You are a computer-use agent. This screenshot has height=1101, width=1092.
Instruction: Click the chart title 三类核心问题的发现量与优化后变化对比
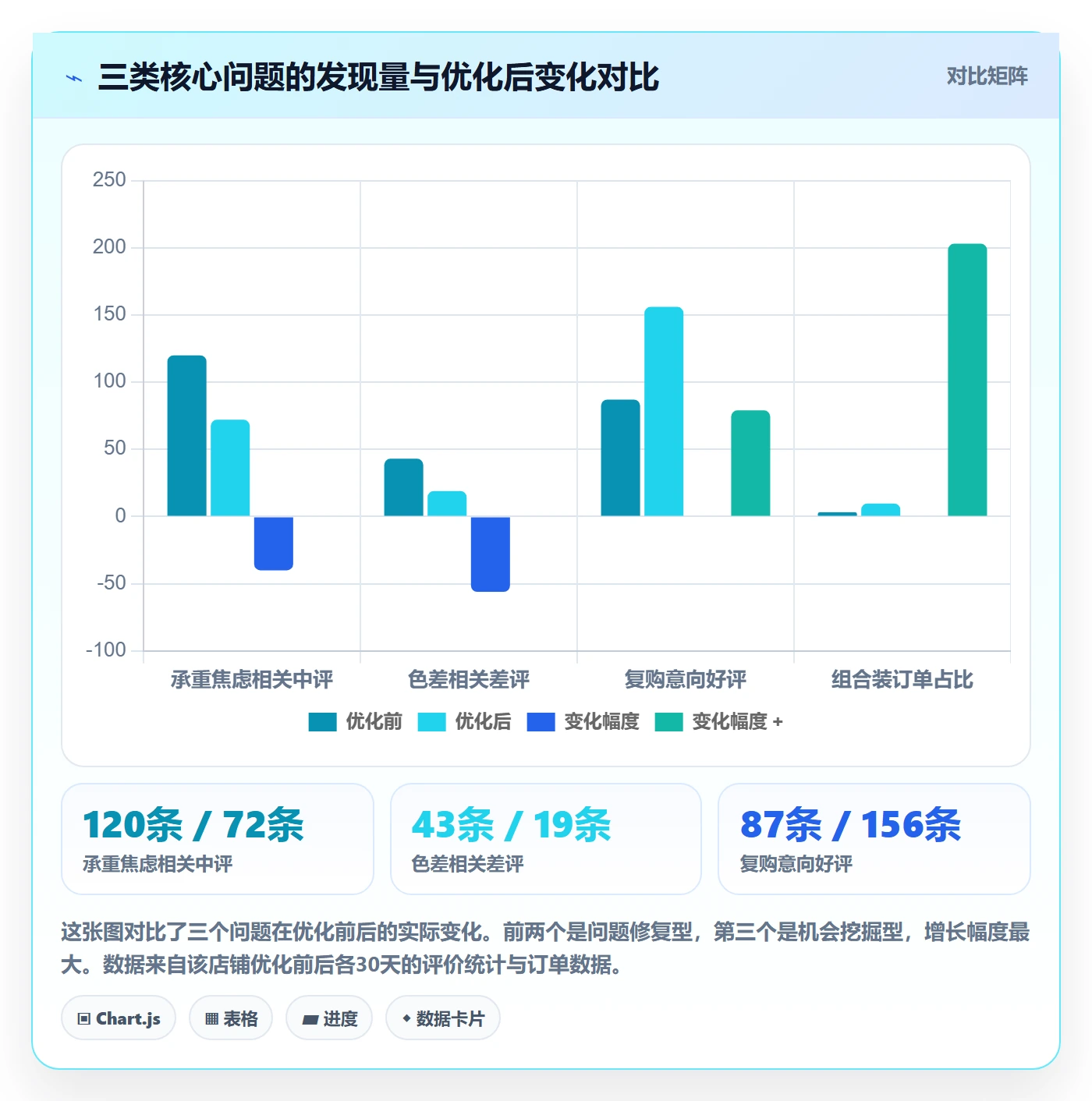(379, 77)
